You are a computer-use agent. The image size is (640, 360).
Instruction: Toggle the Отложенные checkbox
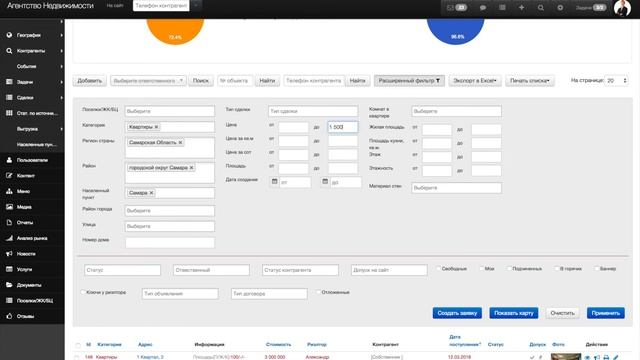pos(318,292)
